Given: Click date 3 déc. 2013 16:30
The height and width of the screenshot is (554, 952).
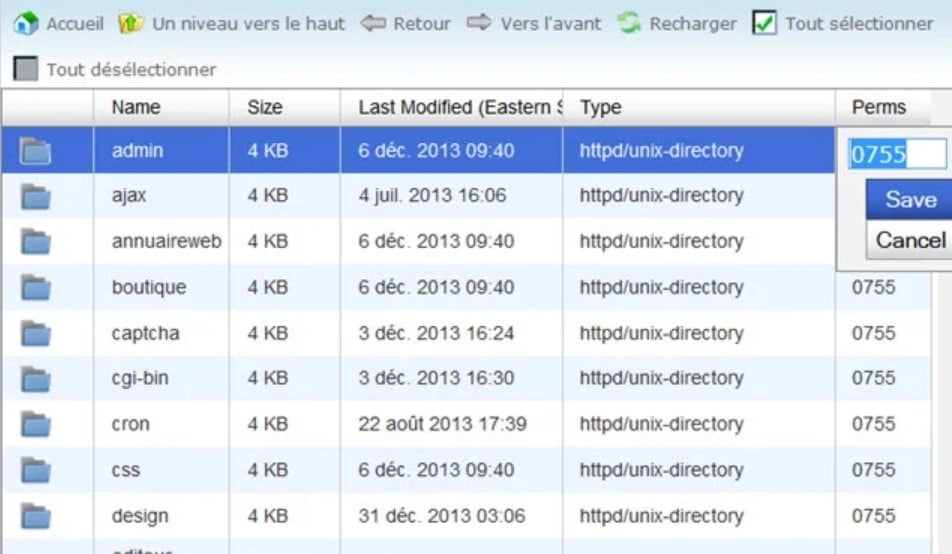Looking at the screenshot, I should click(436, 378).
